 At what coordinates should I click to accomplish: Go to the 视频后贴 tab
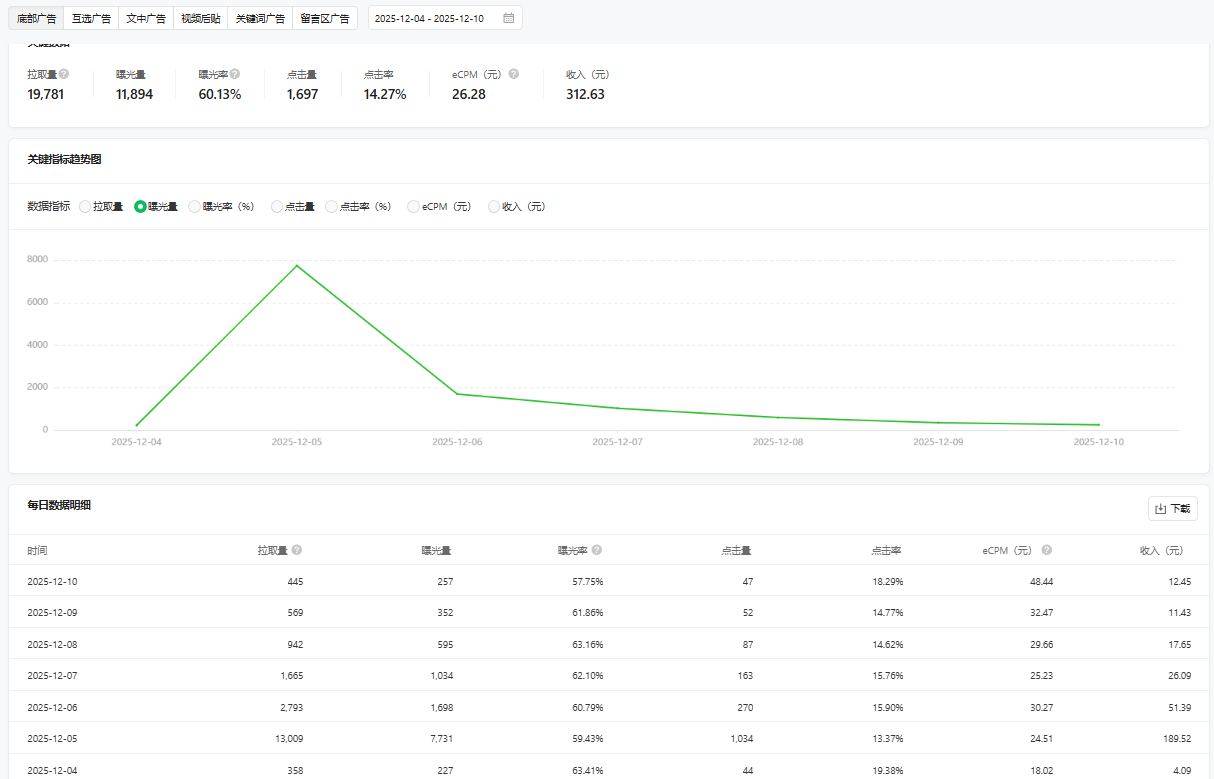[x=200, y=18]
